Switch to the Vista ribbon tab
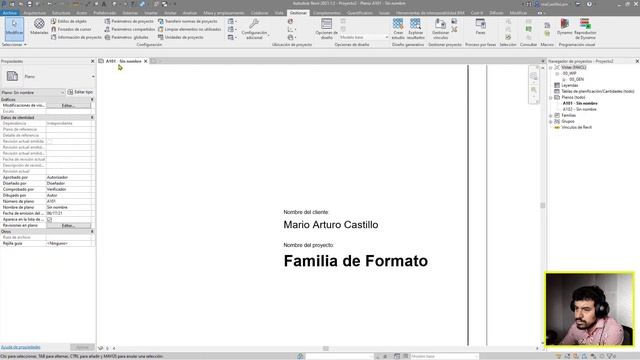The height and width of the screenshot is (360, 640). click(279, 13)
